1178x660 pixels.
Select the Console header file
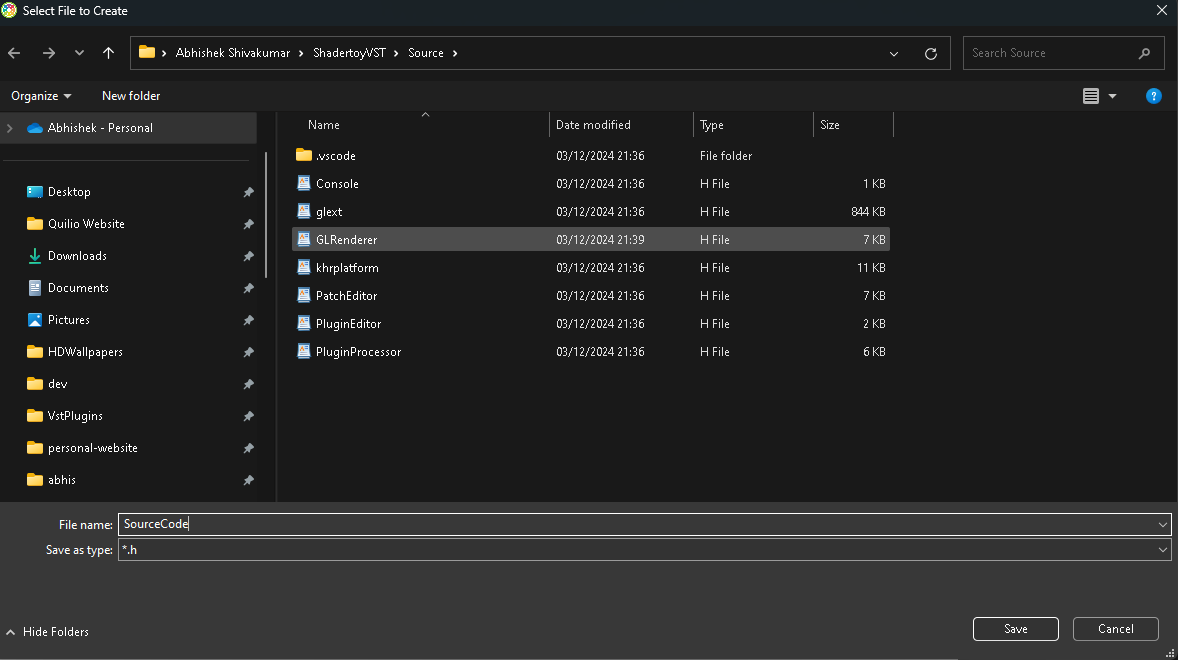[x=591, y=183]
